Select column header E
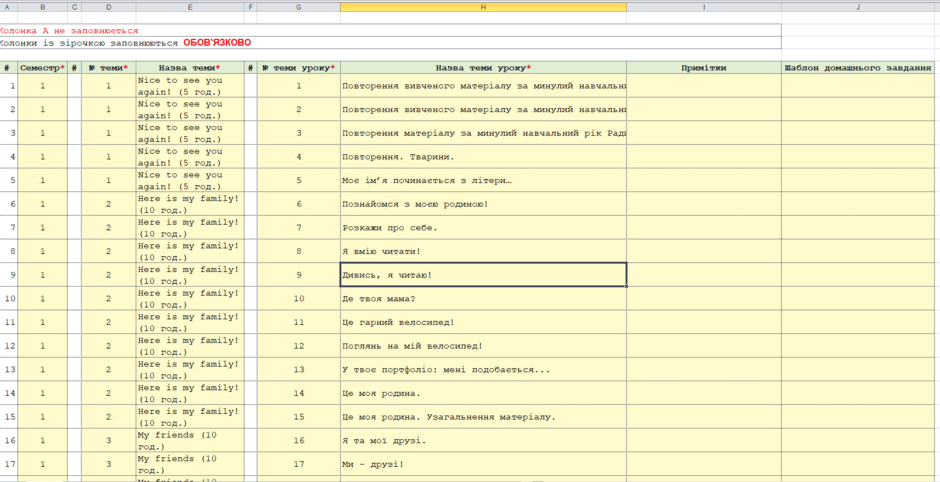Viewport: 940px width, 482px height. tap(190, 7)
